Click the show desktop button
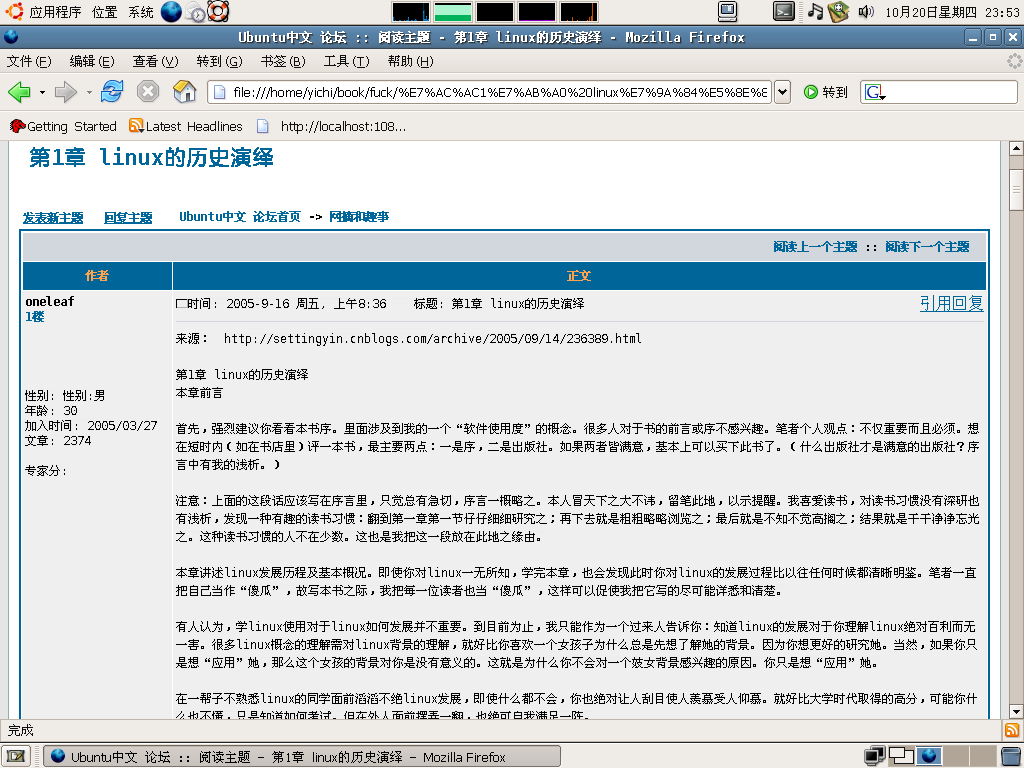 [16, 756]
